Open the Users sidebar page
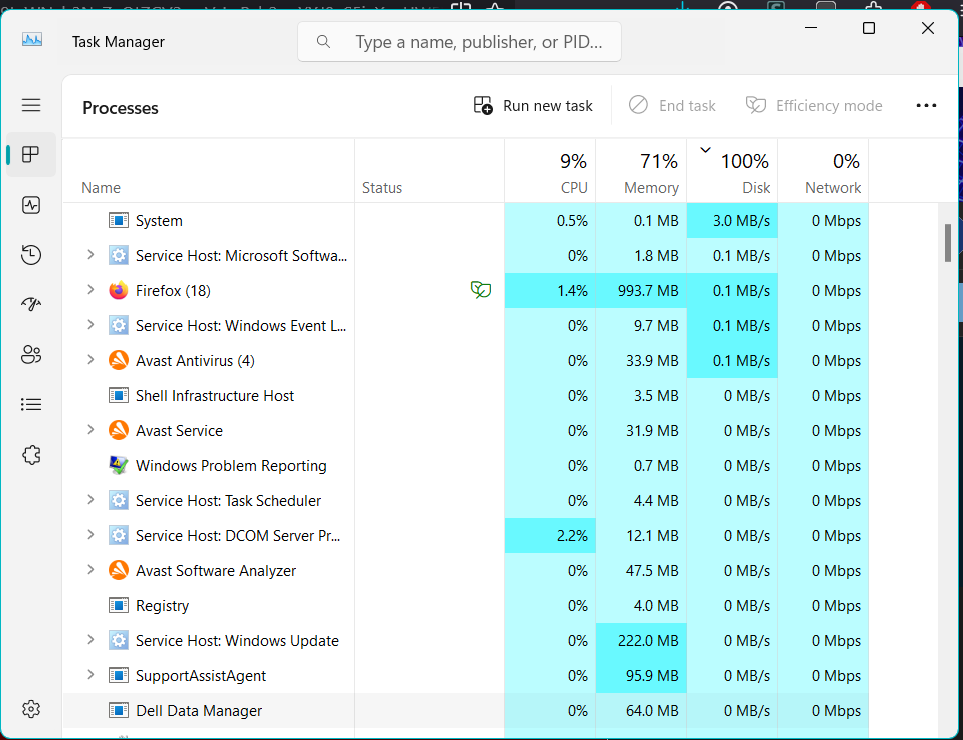Screen dimensions: 963x740 (x=31, y=354)
